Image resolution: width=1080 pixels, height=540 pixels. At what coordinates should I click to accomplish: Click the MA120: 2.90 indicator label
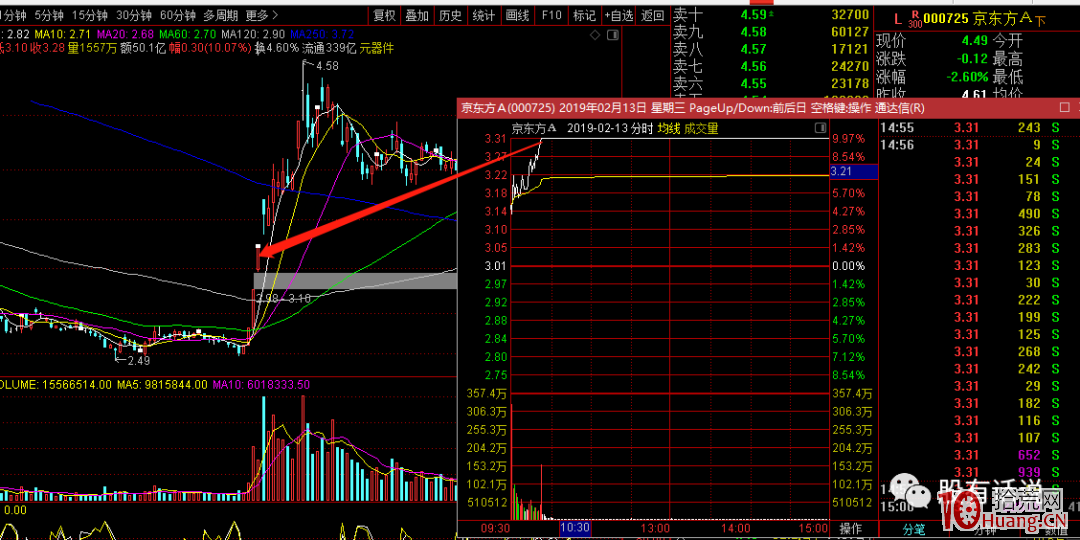point(253,34)
